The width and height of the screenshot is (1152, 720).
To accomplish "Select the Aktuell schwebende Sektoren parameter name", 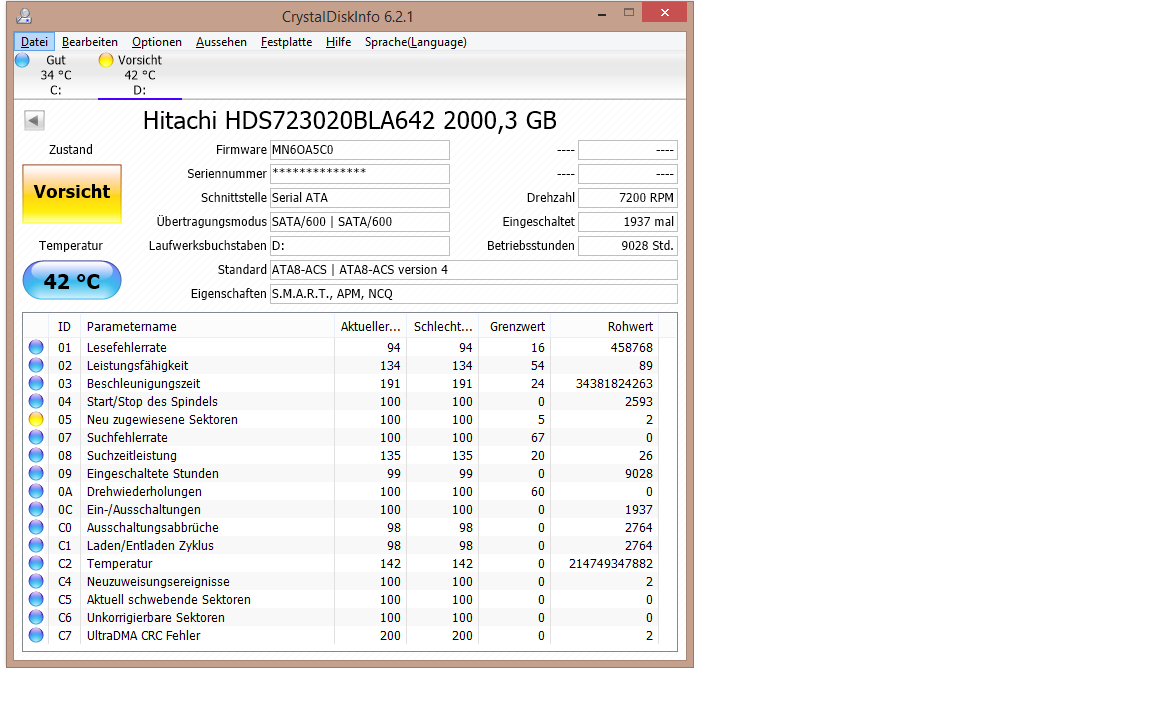I will pos(168,600).
